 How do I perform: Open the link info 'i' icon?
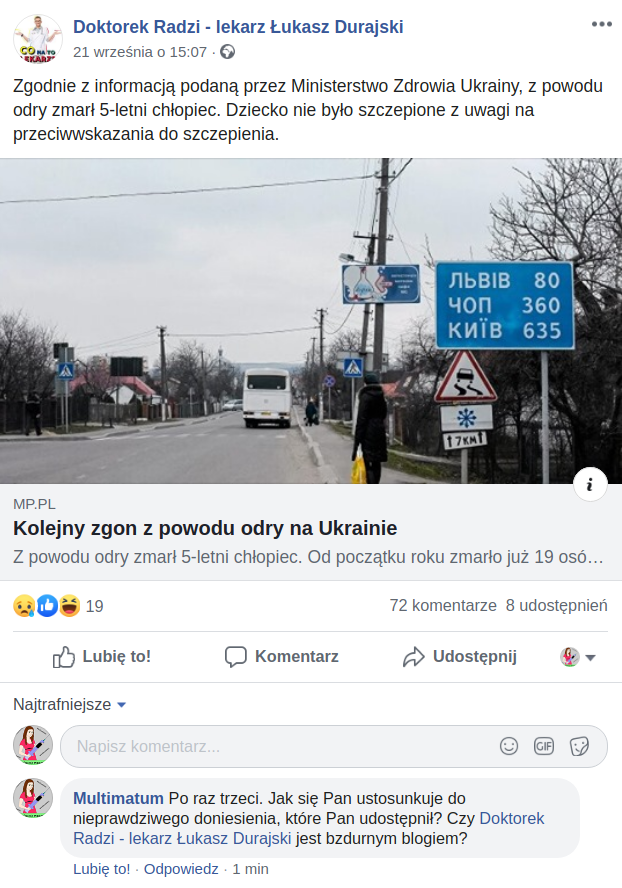(x=590, y=484)
